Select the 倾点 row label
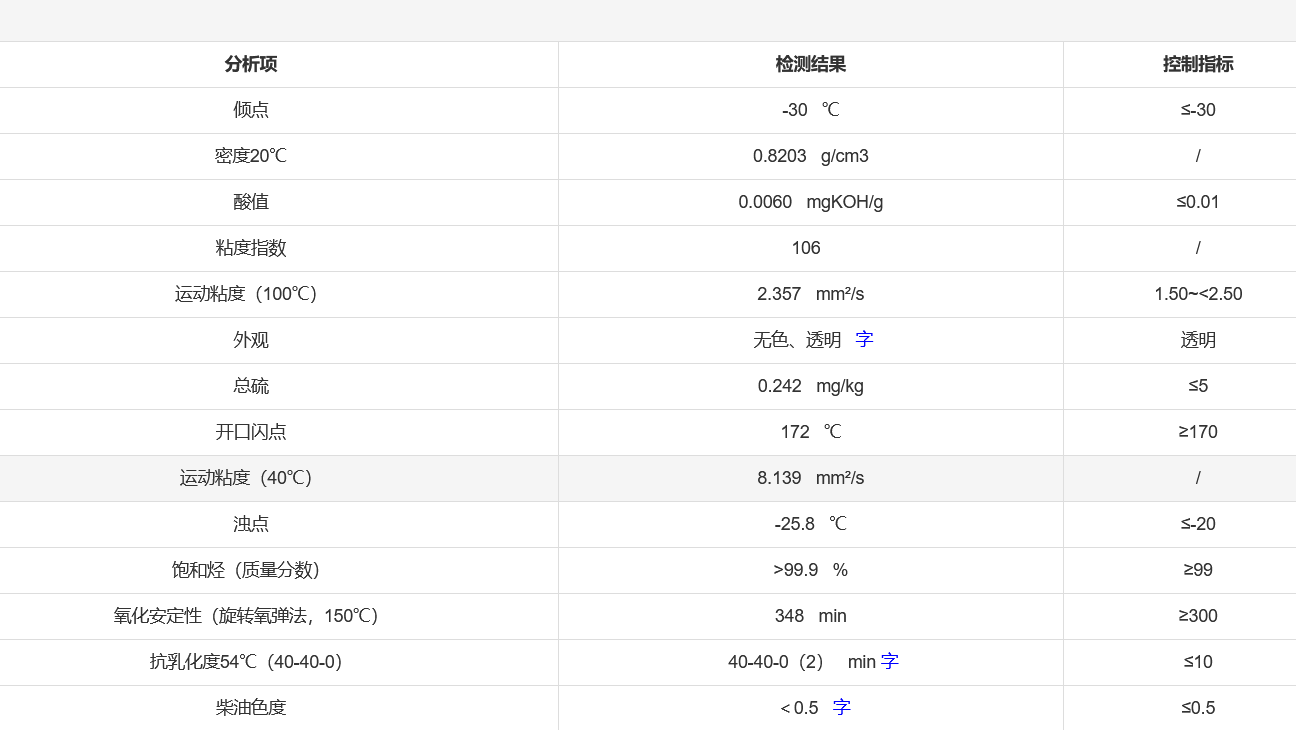The image size is (1296, 730). tap(251, 110)
